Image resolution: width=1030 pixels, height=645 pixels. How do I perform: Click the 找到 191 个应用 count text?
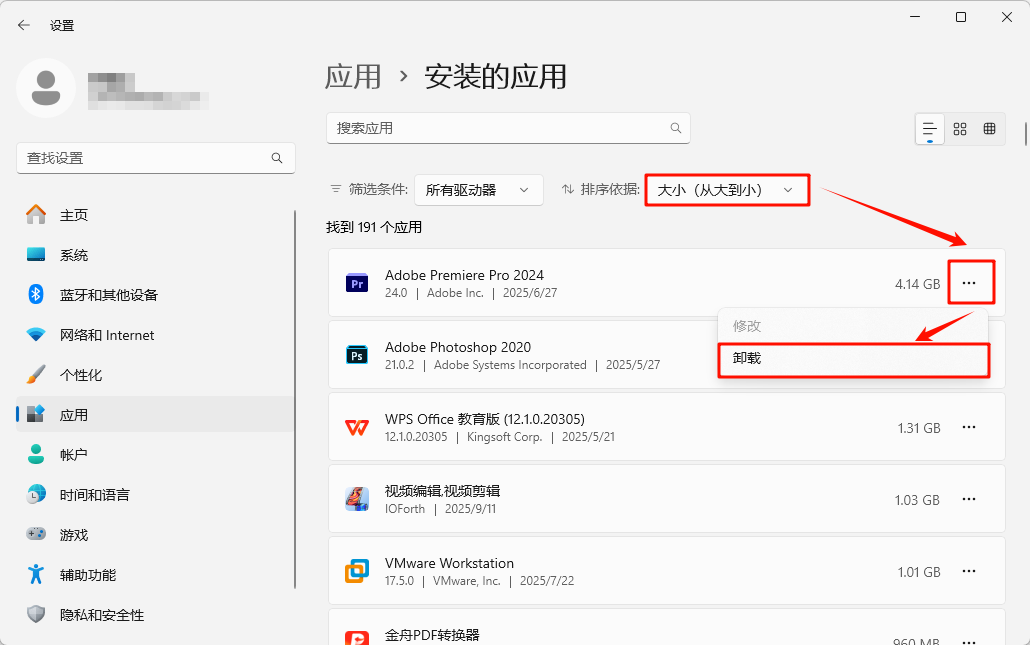374,227
